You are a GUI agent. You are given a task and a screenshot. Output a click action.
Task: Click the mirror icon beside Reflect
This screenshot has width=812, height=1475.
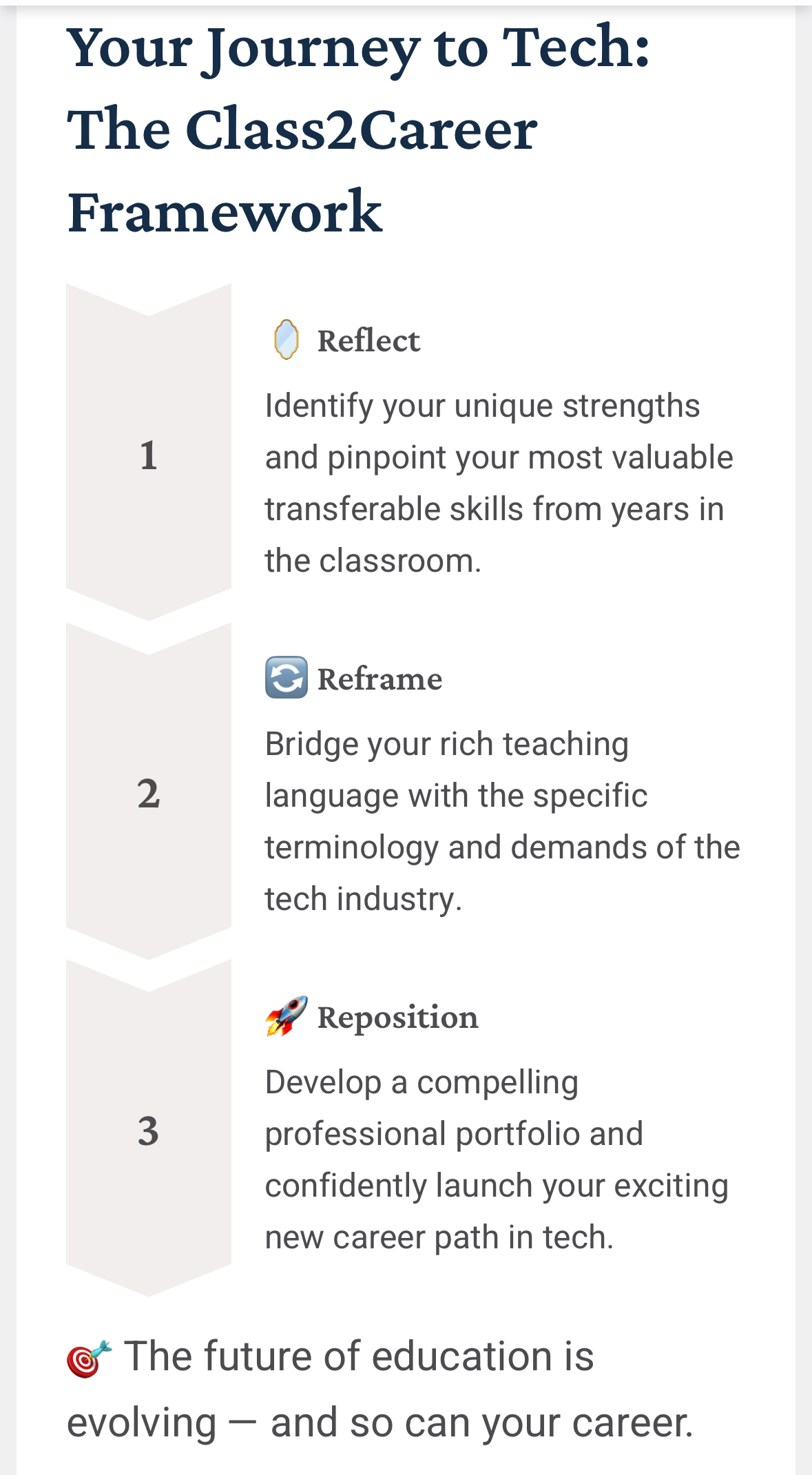tap(286, 340)
